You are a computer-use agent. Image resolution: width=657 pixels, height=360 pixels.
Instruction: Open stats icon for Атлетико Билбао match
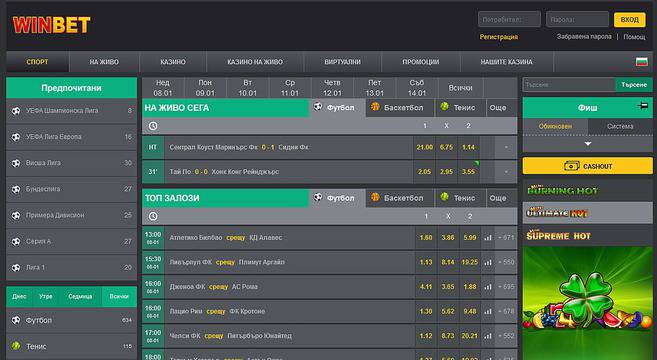(x=488, y=238)
